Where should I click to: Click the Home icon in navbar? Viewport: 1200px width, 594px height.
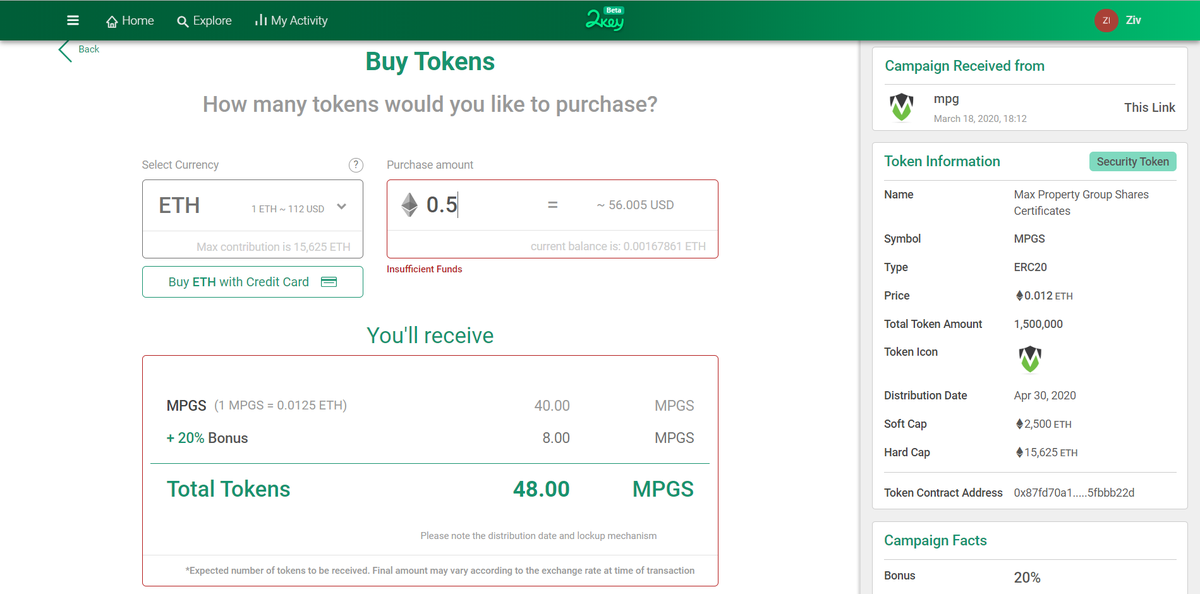(x=112, y=21)
